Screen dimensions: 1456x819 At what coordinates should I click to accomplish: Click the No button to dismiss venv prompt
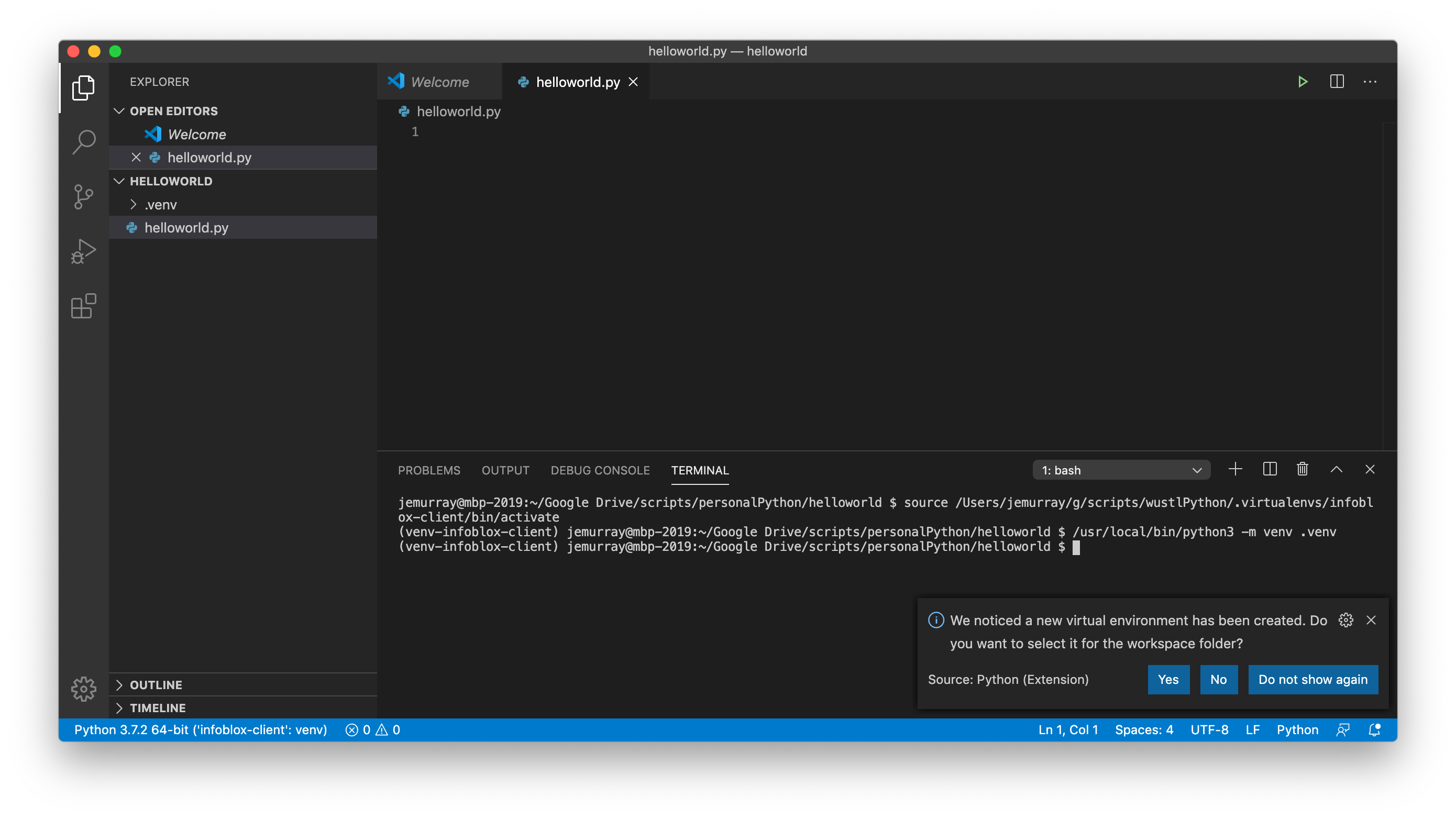click(1219, 679)
